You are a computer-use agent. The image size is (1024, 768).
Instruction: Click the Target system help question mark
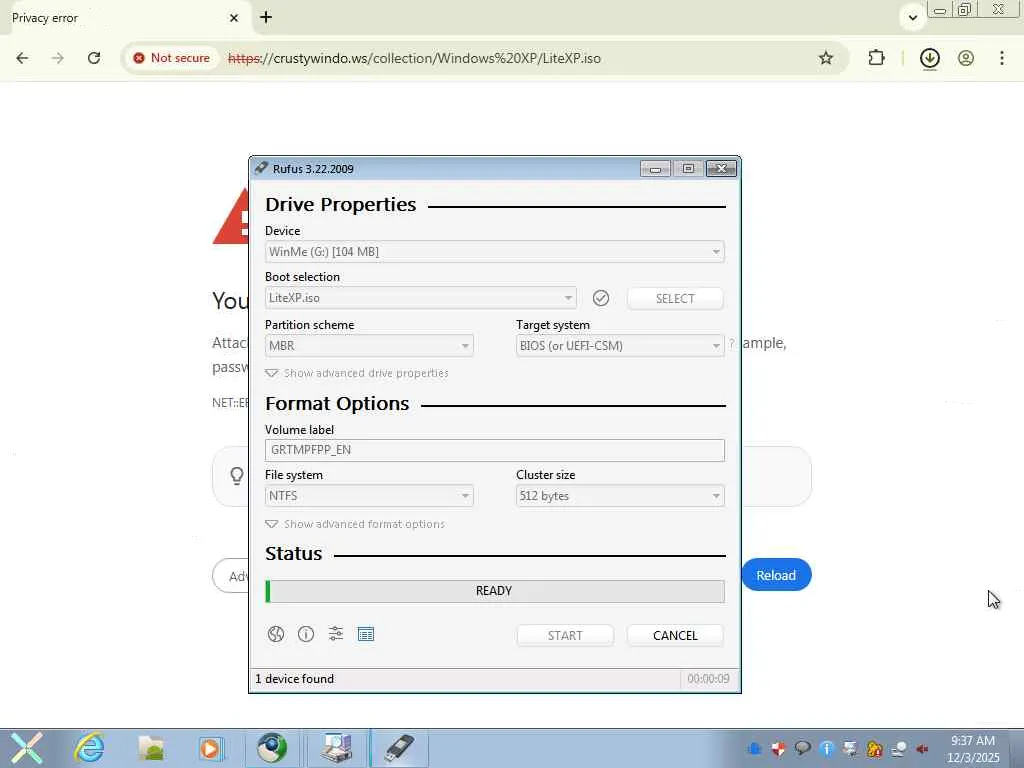(x=731, y=344)
